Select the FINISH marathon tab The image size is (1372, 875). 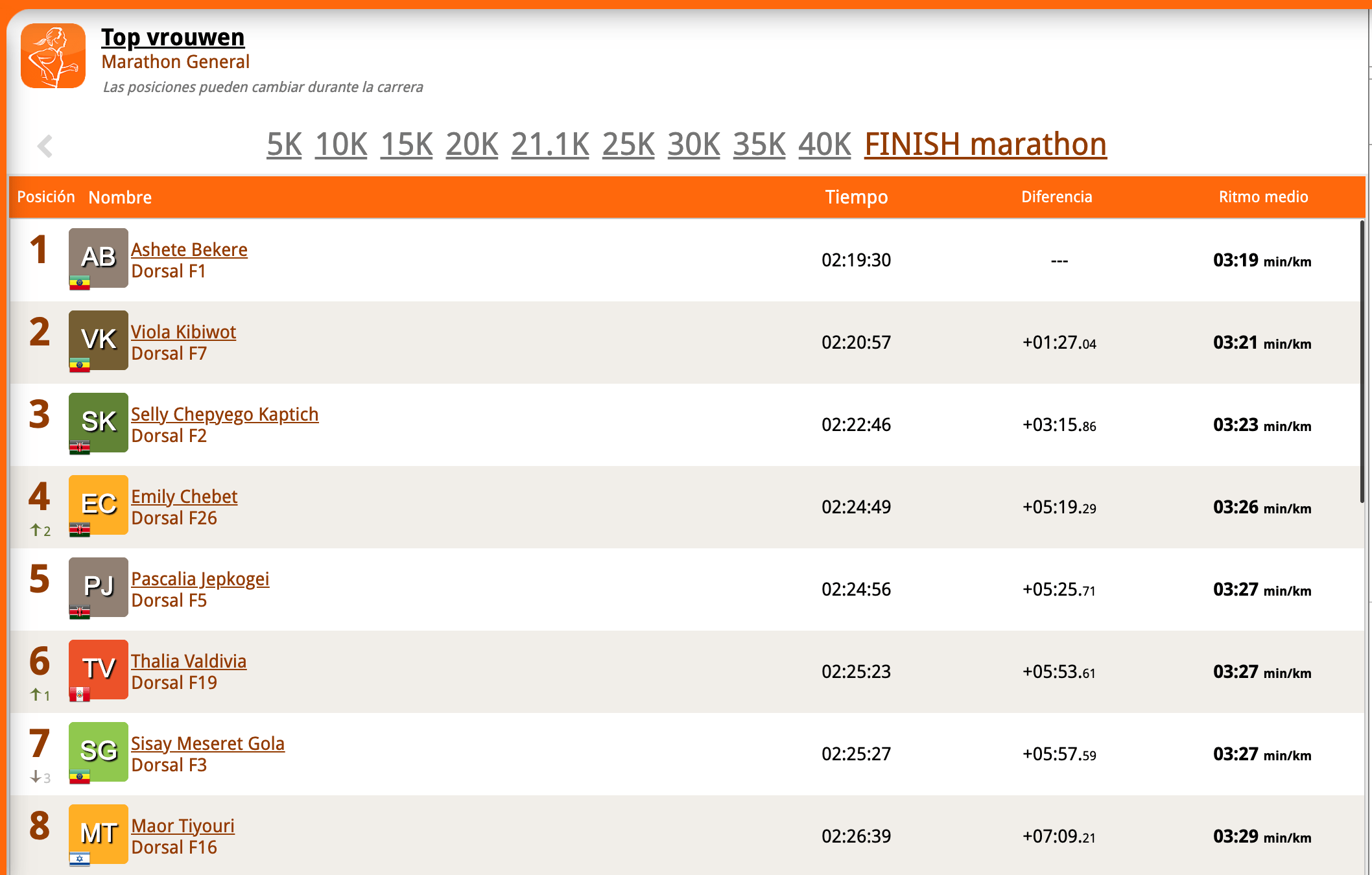coord(985,145)
